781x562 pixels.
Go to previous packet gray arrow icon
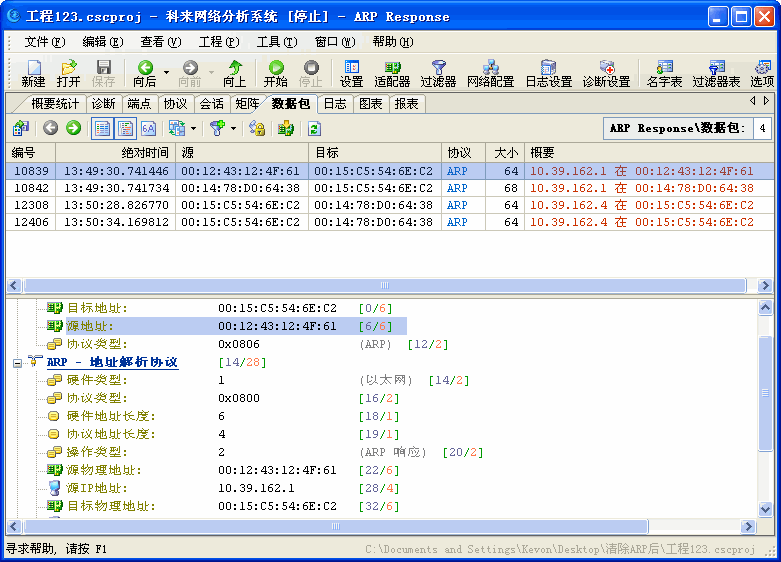(x=50, y=129)
